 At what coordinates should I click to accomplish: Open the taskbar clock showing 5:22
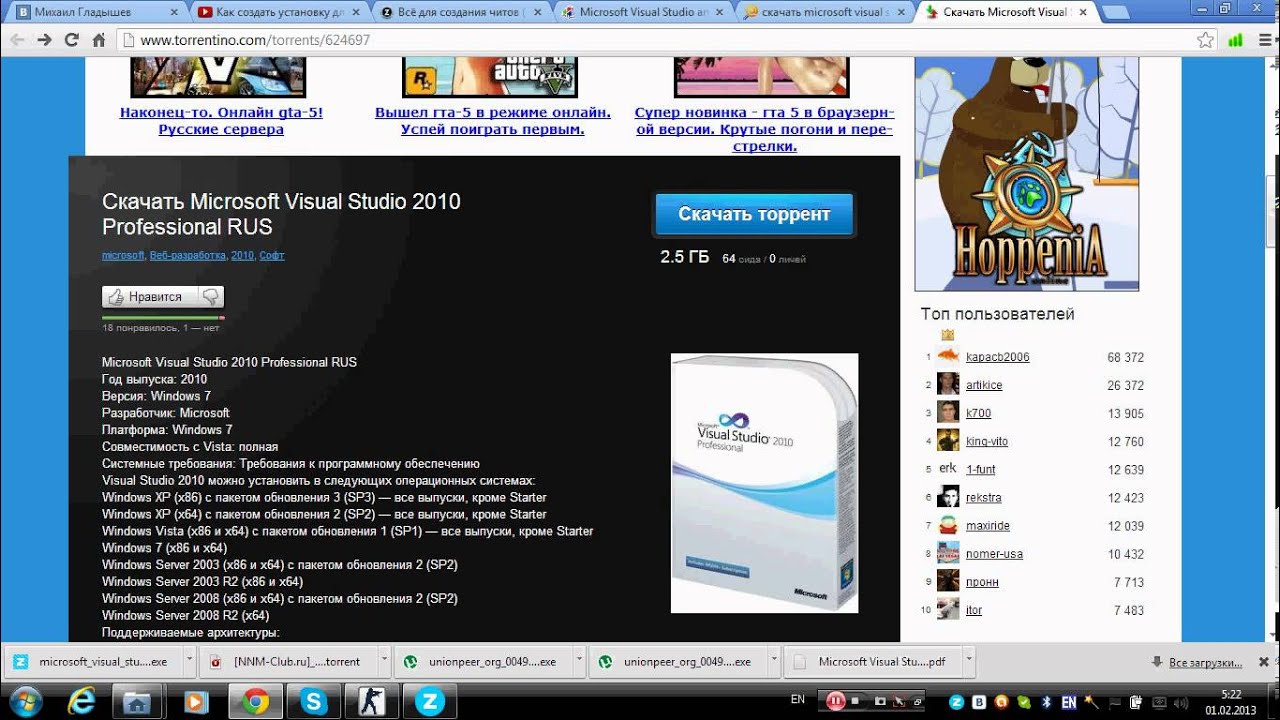[1230, 702]
